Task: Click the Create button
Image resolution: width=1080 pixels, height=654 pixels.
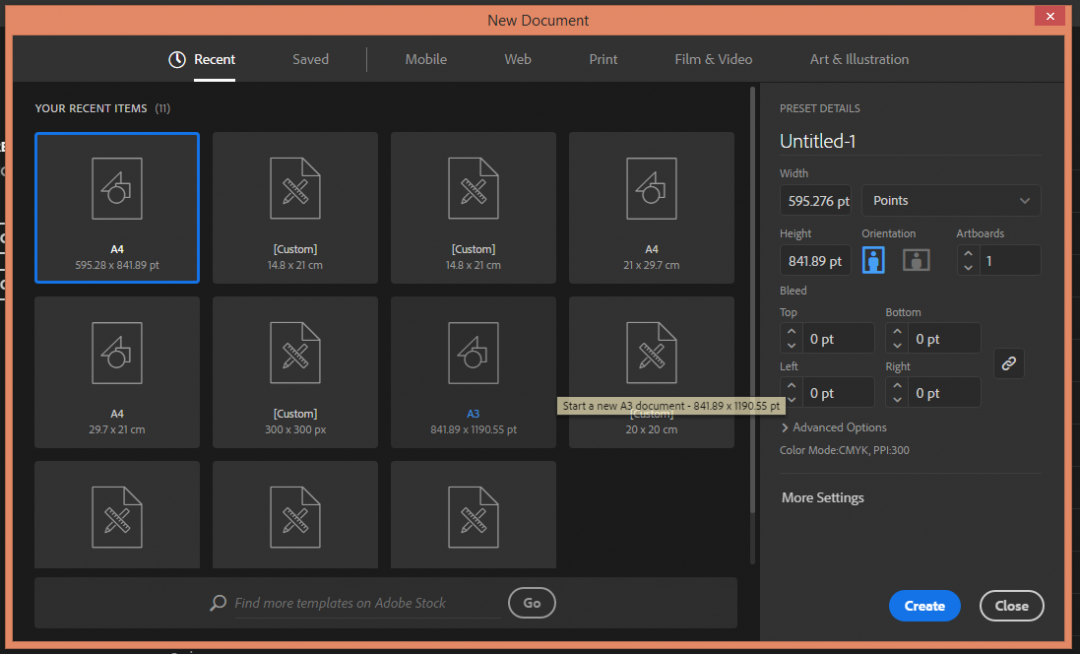Action: point(924,606)
